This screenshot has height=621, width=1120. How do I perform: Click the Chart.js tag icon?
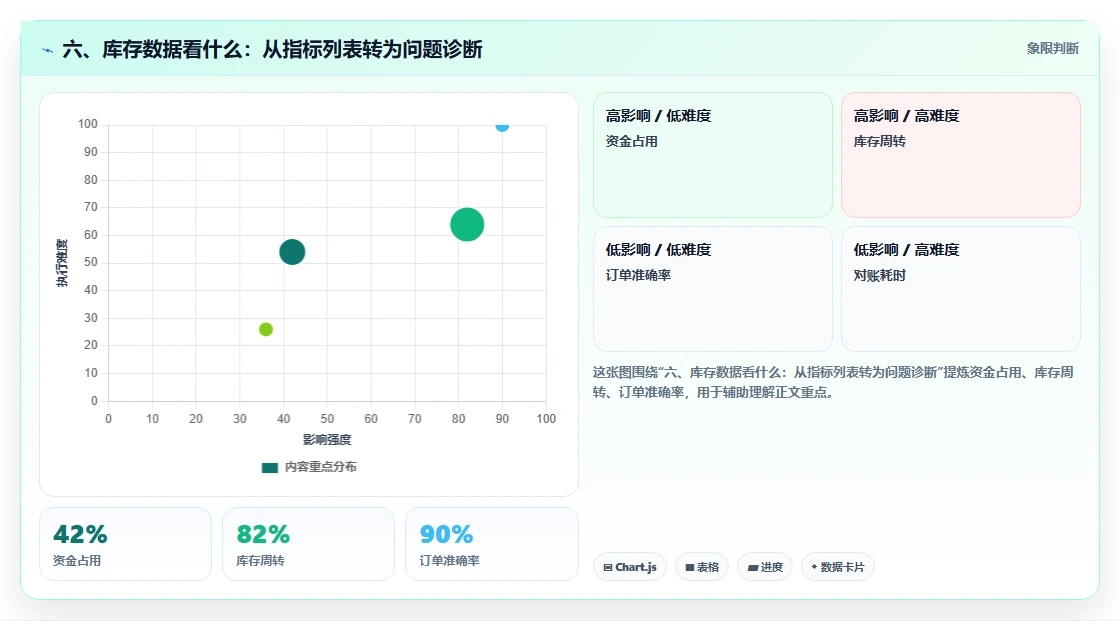(x=608, y=567)
